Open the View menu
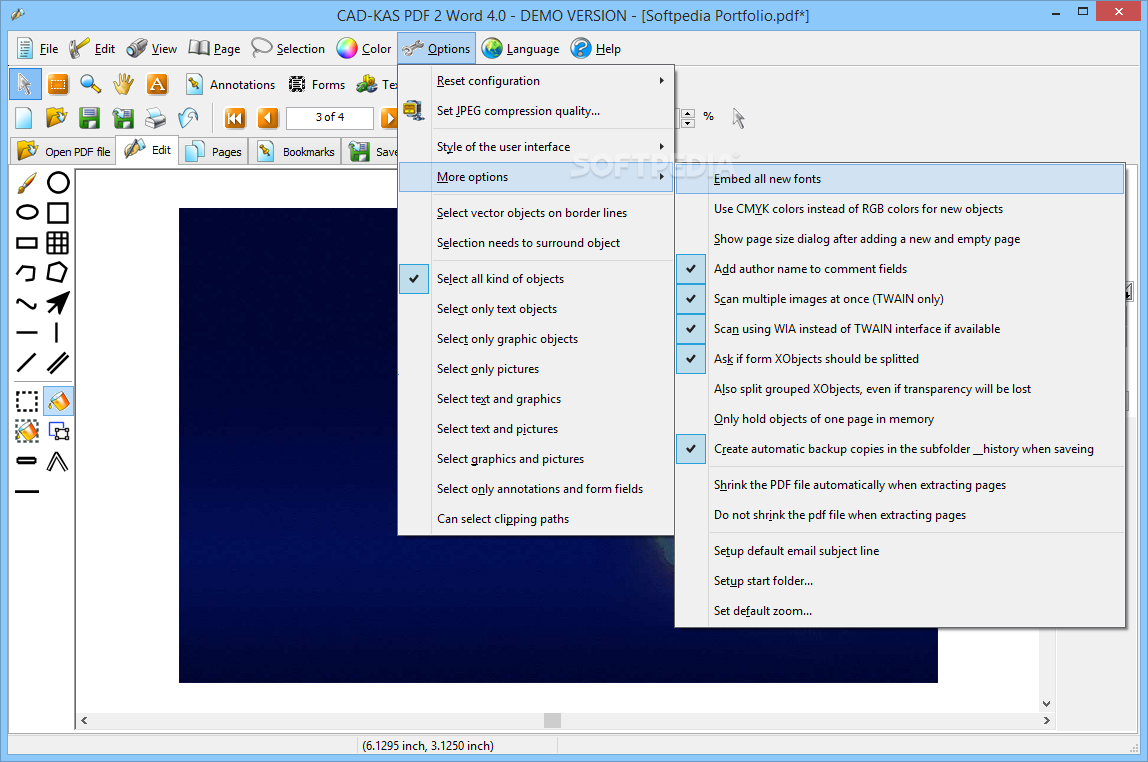The image size is (1148, 762). [152, 49]
